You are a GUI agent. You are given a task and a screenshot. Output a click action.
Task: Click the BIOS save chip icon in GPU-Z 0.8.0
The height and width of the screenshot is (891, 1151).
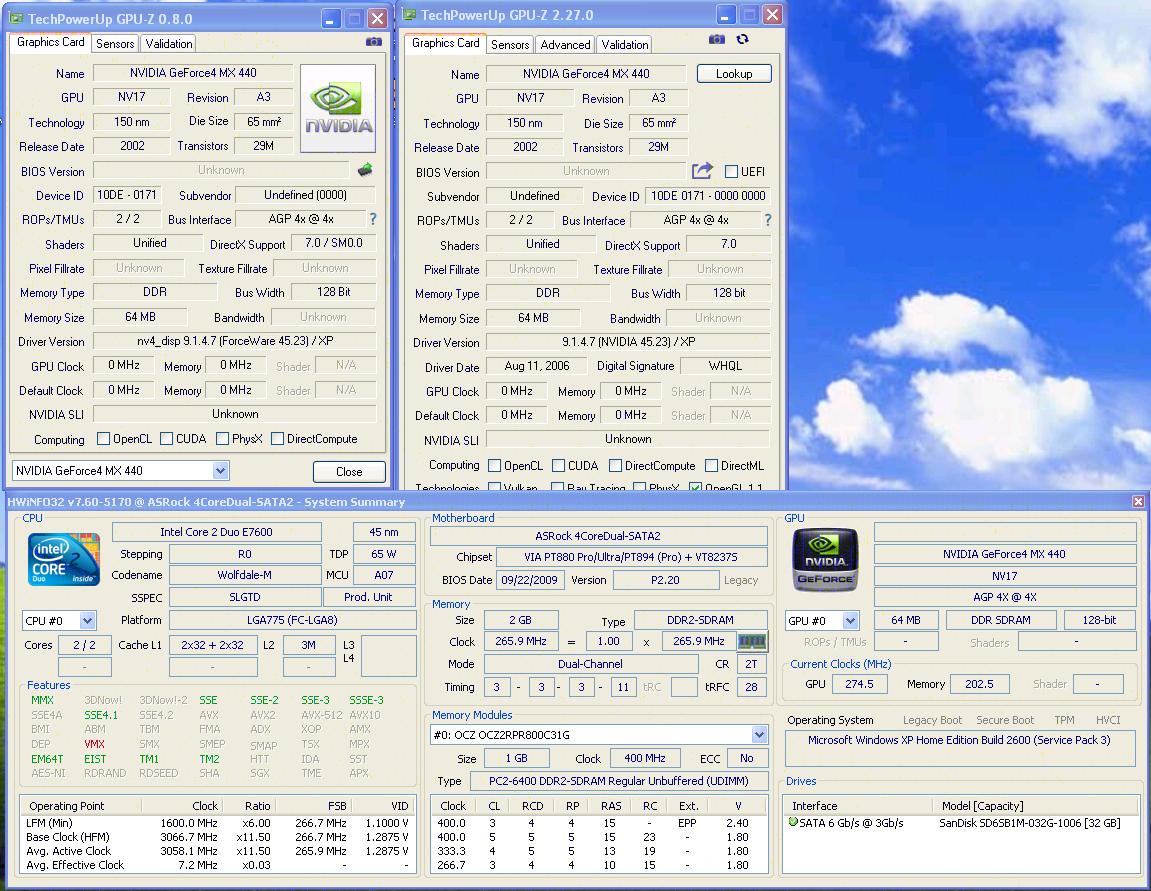[x=365, y=170]
